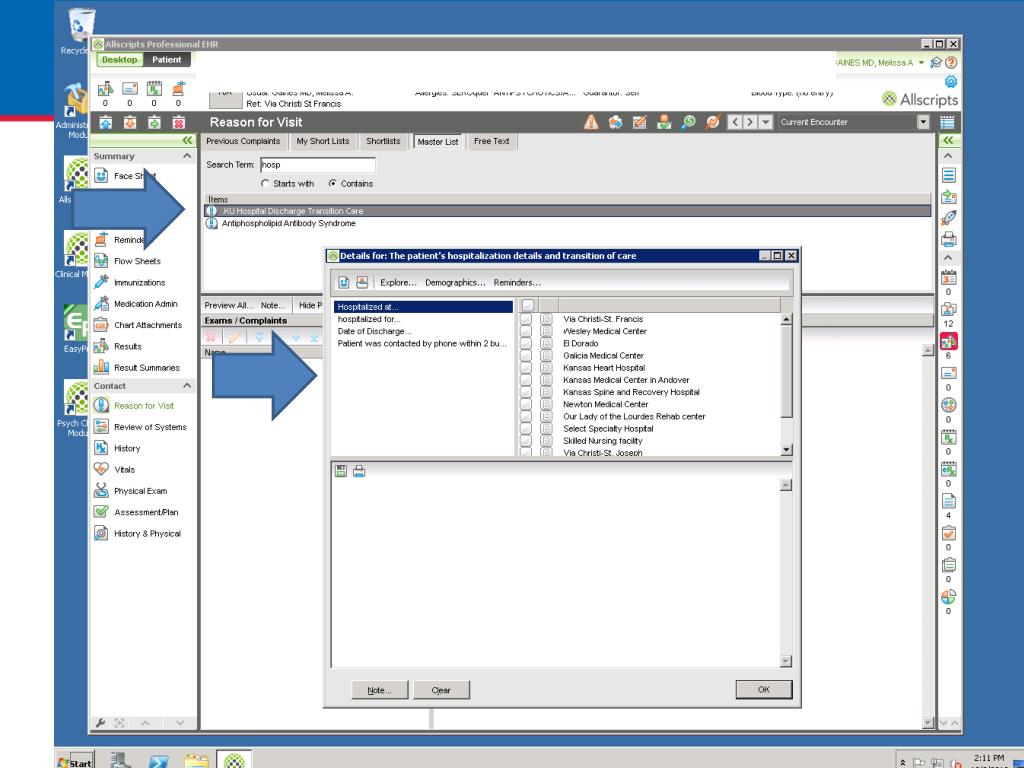Image resolution: width=1024 pixels, height=768 pixels.
Task: Click the green right-arrow icon left of Reason for Visit
Action: [154, 122]
